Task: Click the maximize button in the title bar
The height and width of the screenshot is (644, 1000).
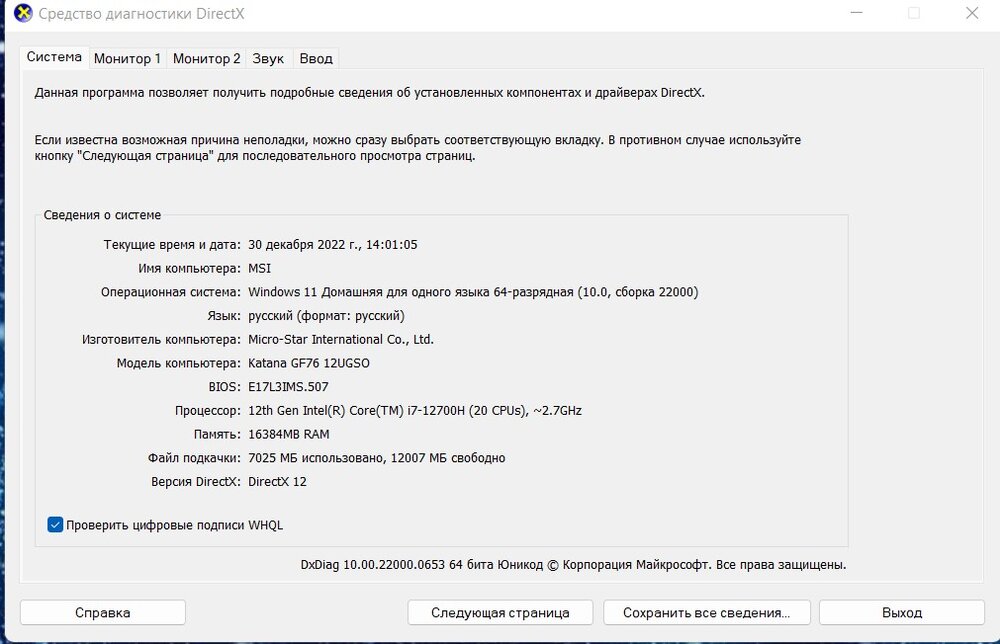Action: tap(913, 14)
